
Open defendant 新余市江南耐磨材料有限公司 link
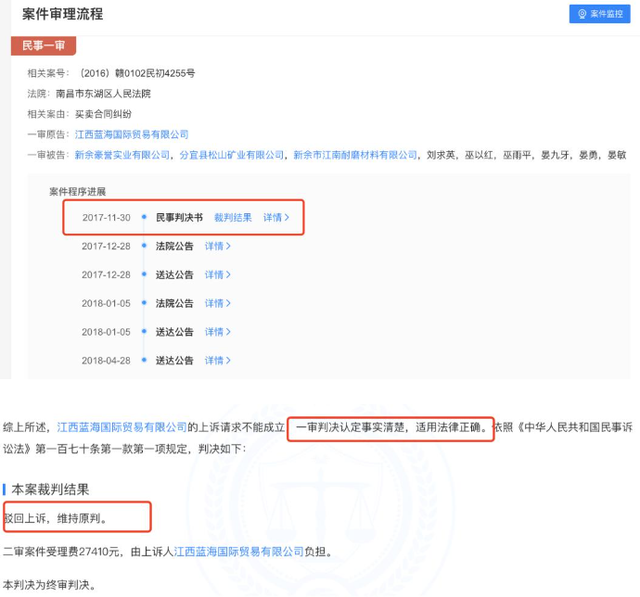point(355,155)
